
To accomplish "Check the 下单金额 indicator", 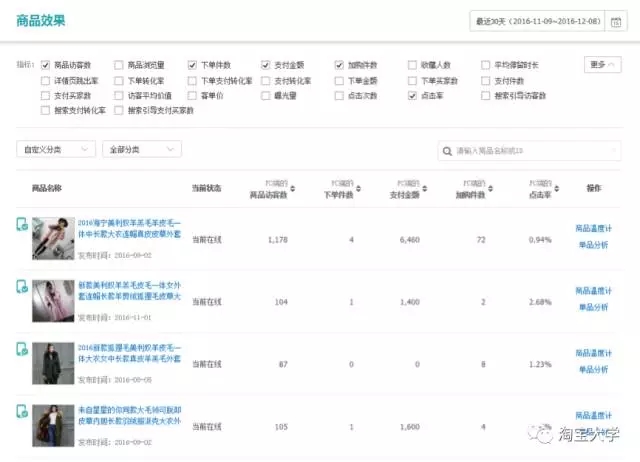I will 339,81.
